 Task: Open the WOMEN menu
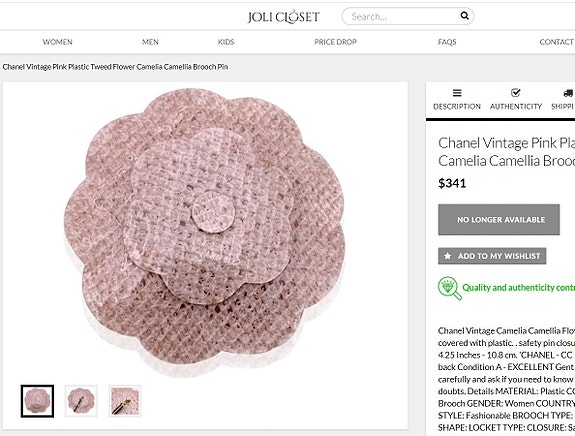(x=57, y=42)
